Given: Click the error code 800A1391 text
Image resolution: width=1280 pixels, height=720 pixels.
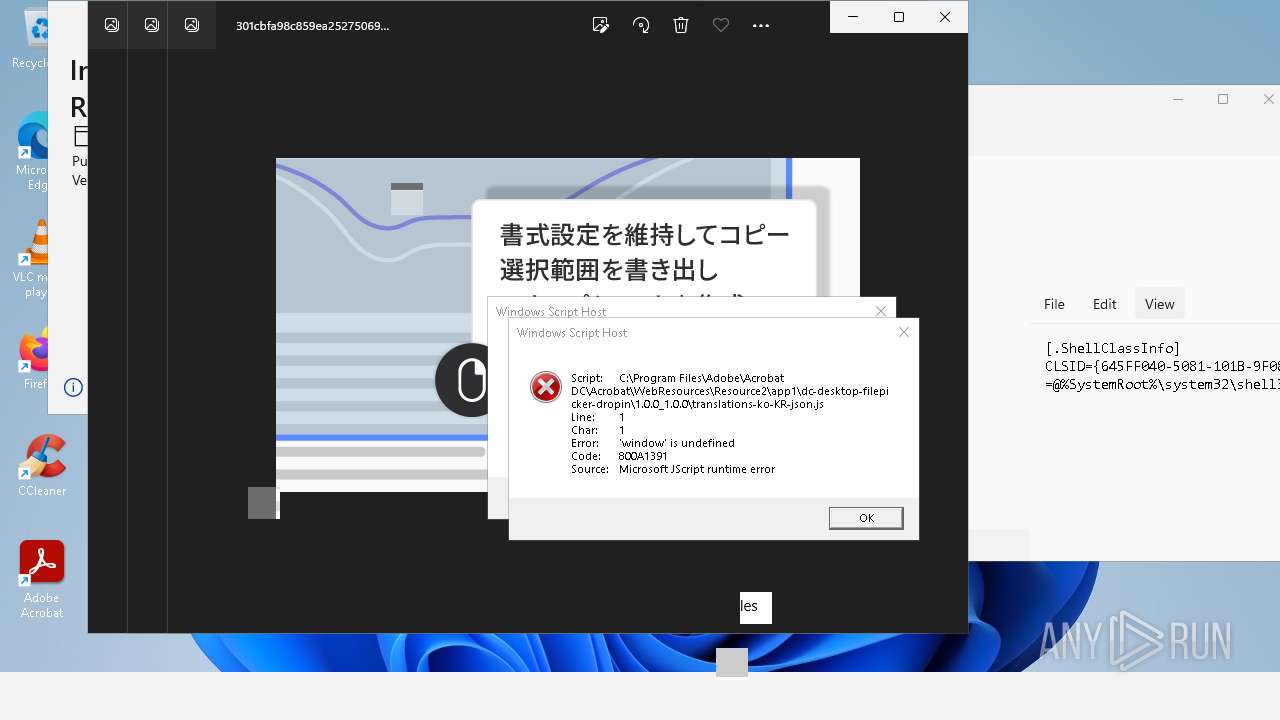Looking at the screenshot, I should pyautogui.click(x=643, y=456).
